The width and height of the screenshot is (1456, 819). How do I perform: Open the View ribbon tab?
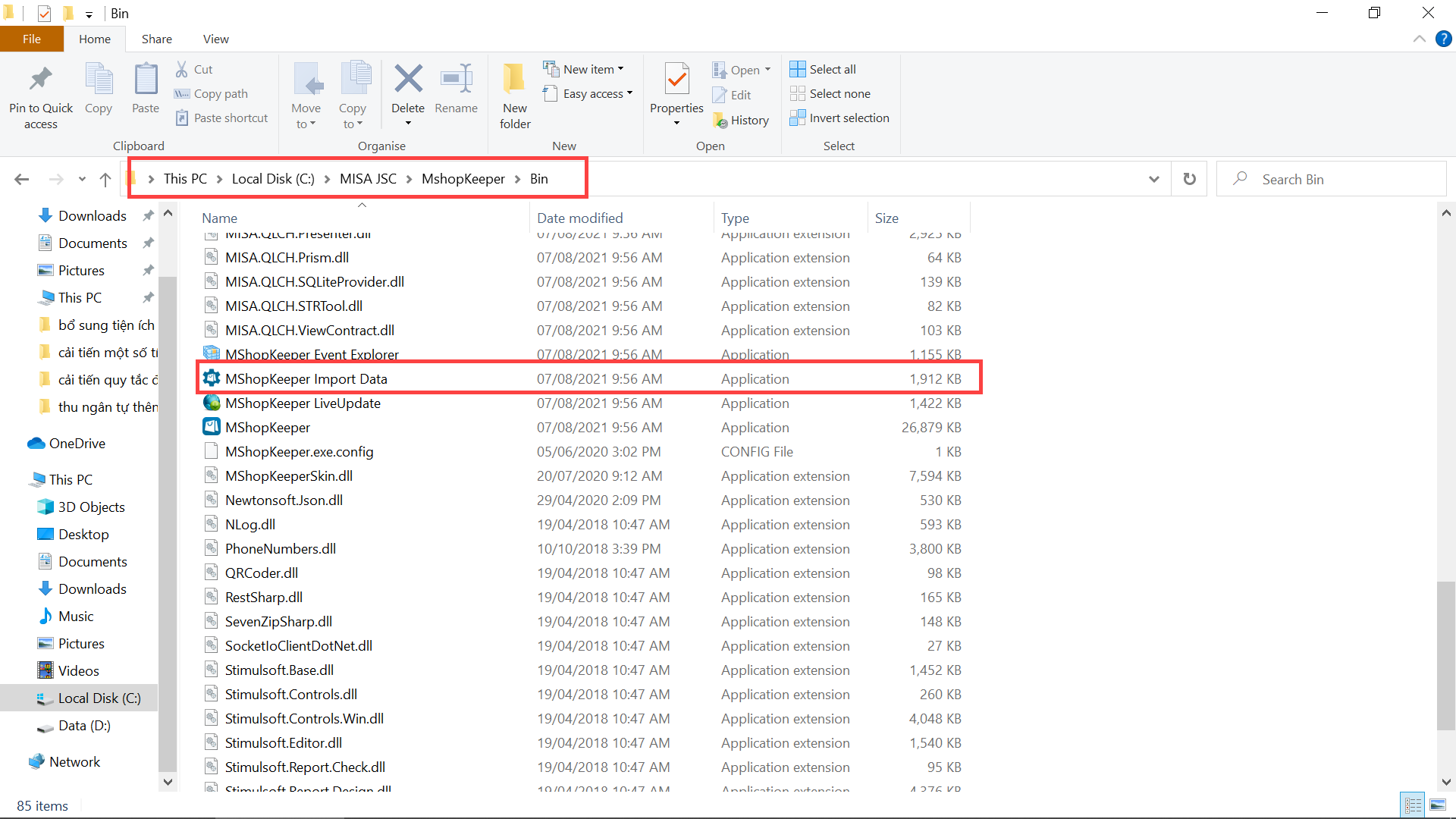pos(215,39)
